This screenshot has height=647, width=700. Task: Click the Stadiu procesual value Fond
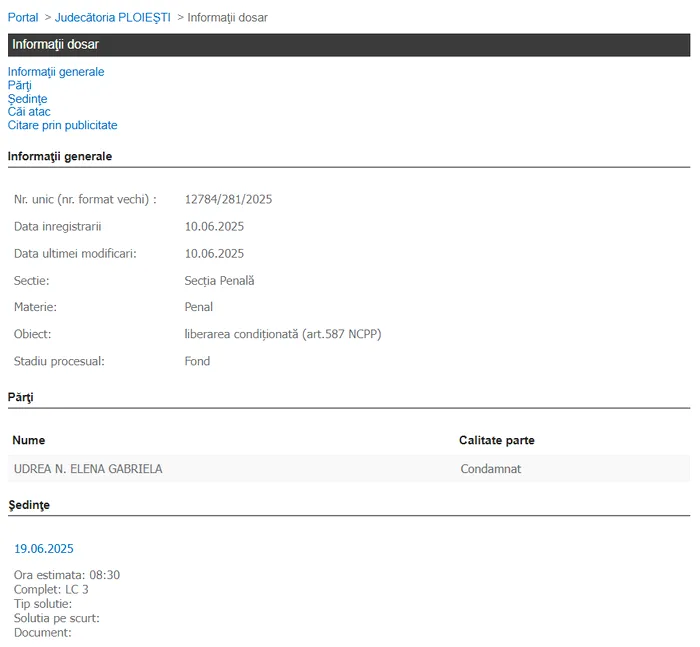pos(197,361)
